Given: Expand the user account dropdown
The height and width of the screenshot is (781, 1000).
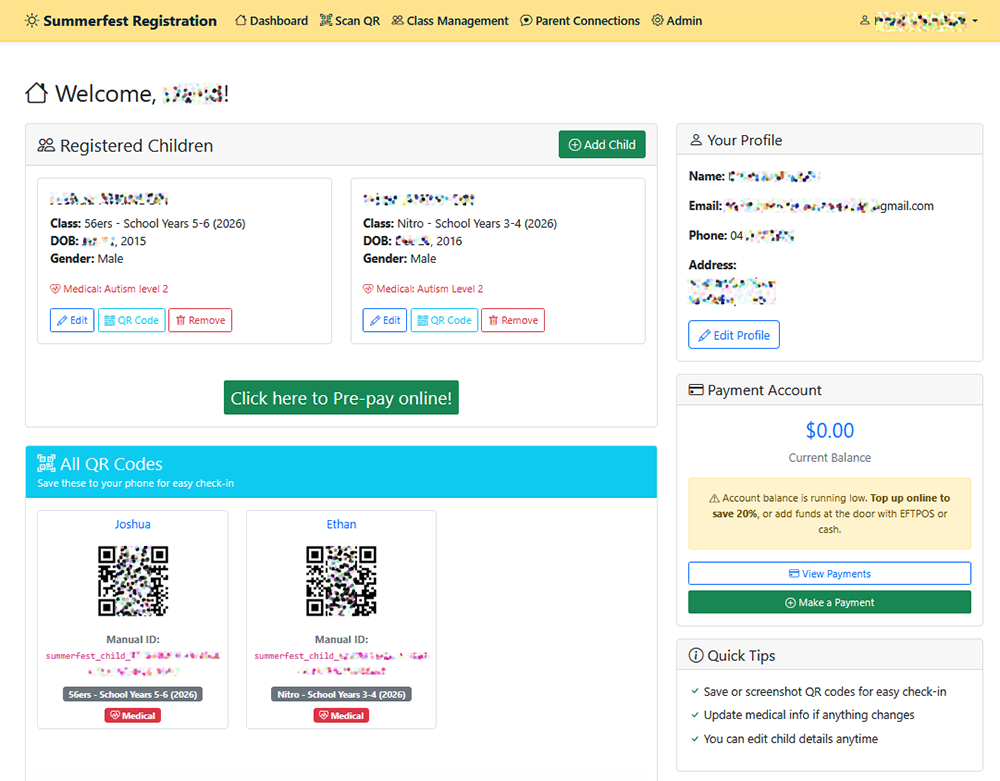Looking at the screenshot, I should tap(919, 20).
